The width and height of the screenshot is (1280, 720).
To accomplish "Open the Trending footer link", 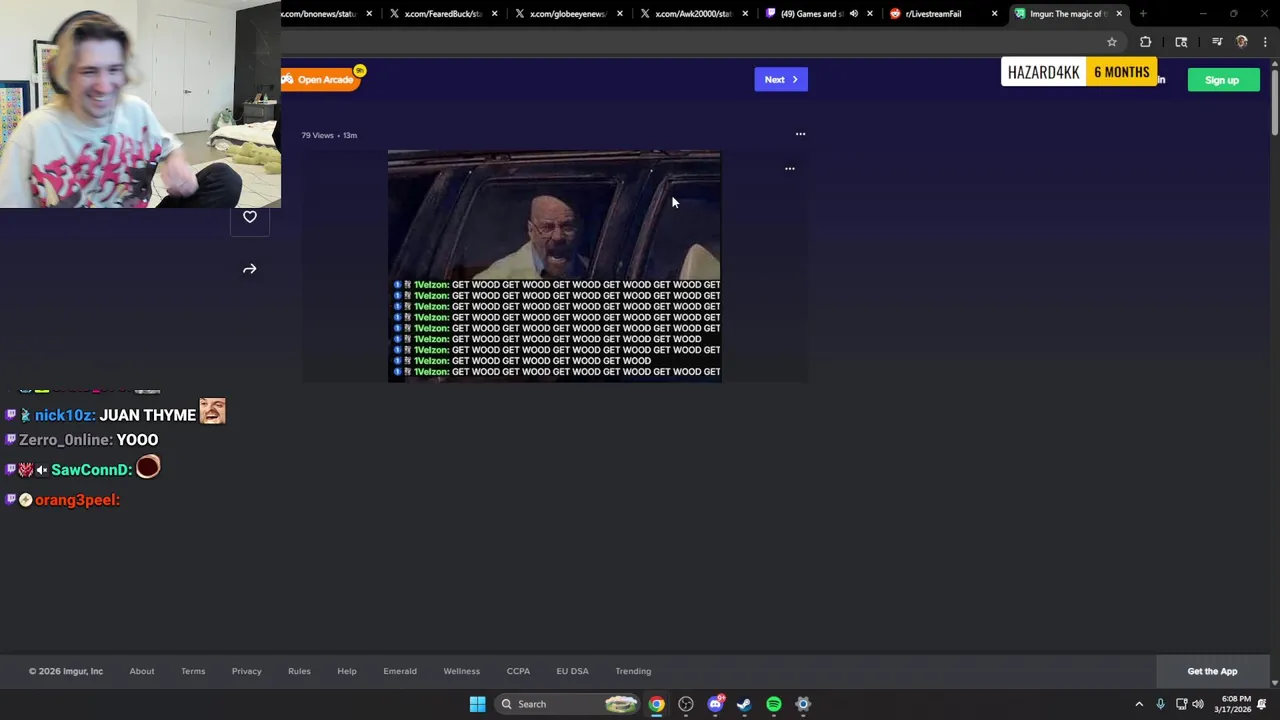I will pos(633,672).
